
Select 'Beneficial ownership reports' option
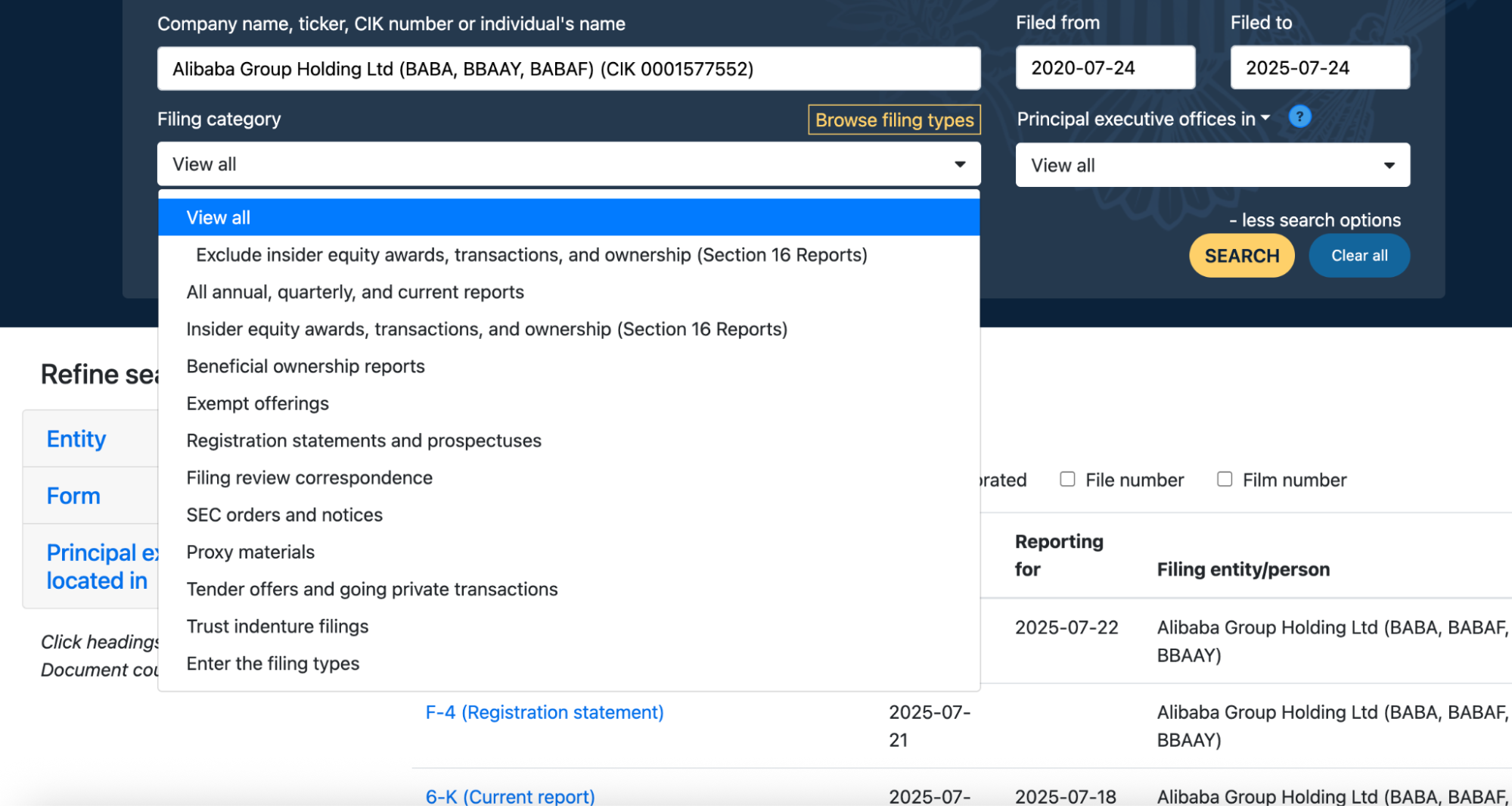click(x=306, y=366)
